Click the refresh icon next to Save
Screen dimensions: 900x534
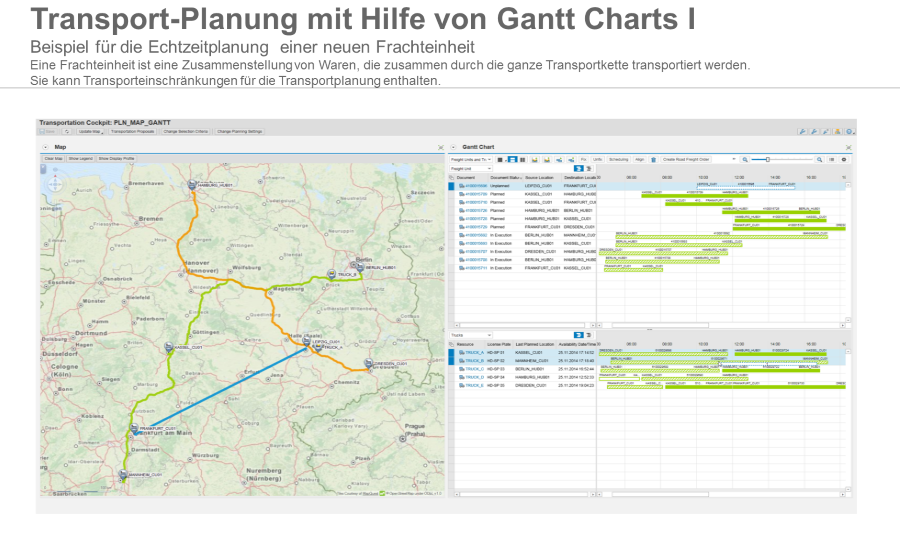67,131
